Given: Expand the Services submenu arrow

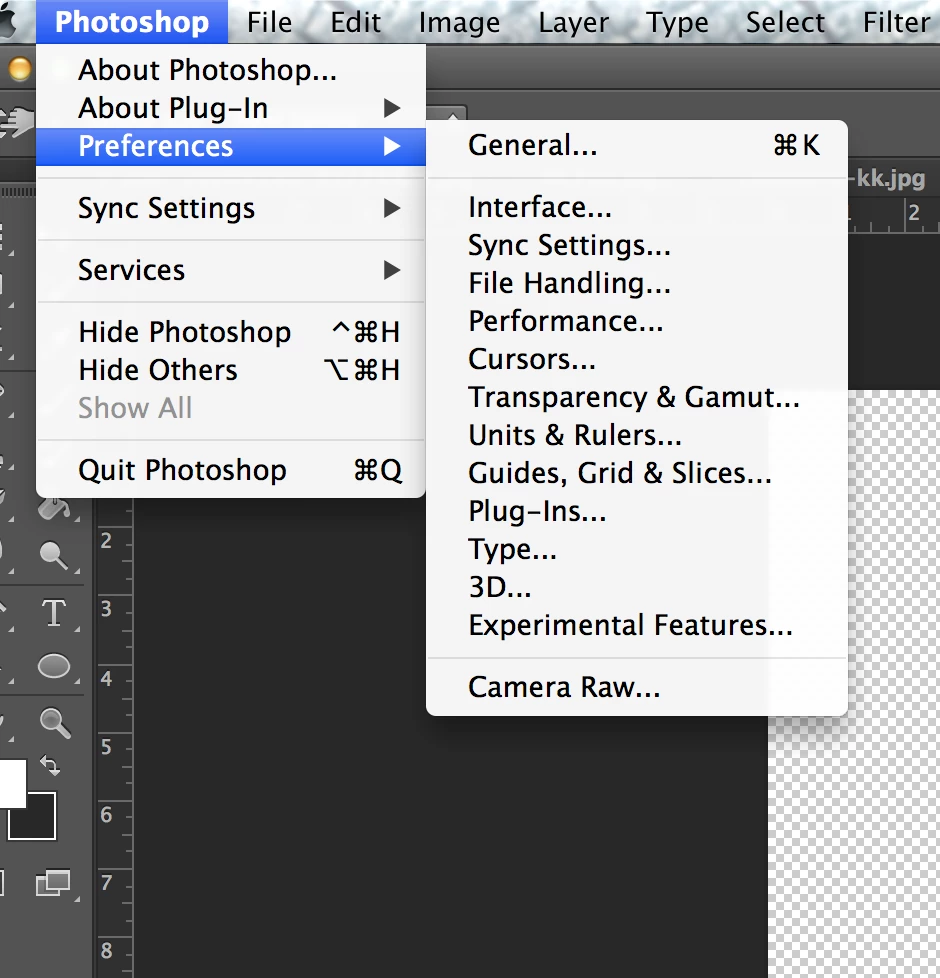Looking at the screenshot, I should [392, 270].
